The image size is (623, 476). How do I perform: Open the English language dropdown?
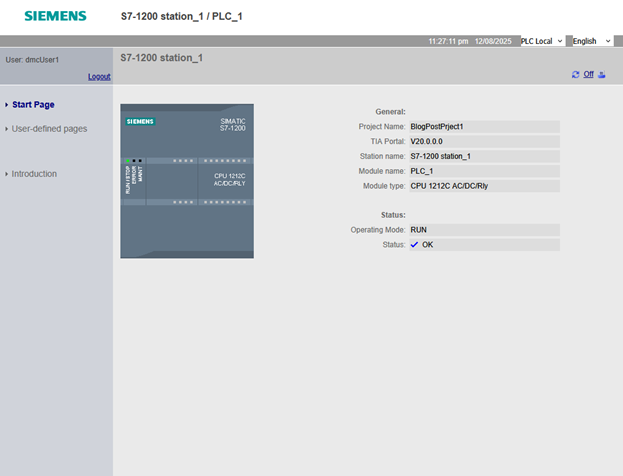point(590,41)
